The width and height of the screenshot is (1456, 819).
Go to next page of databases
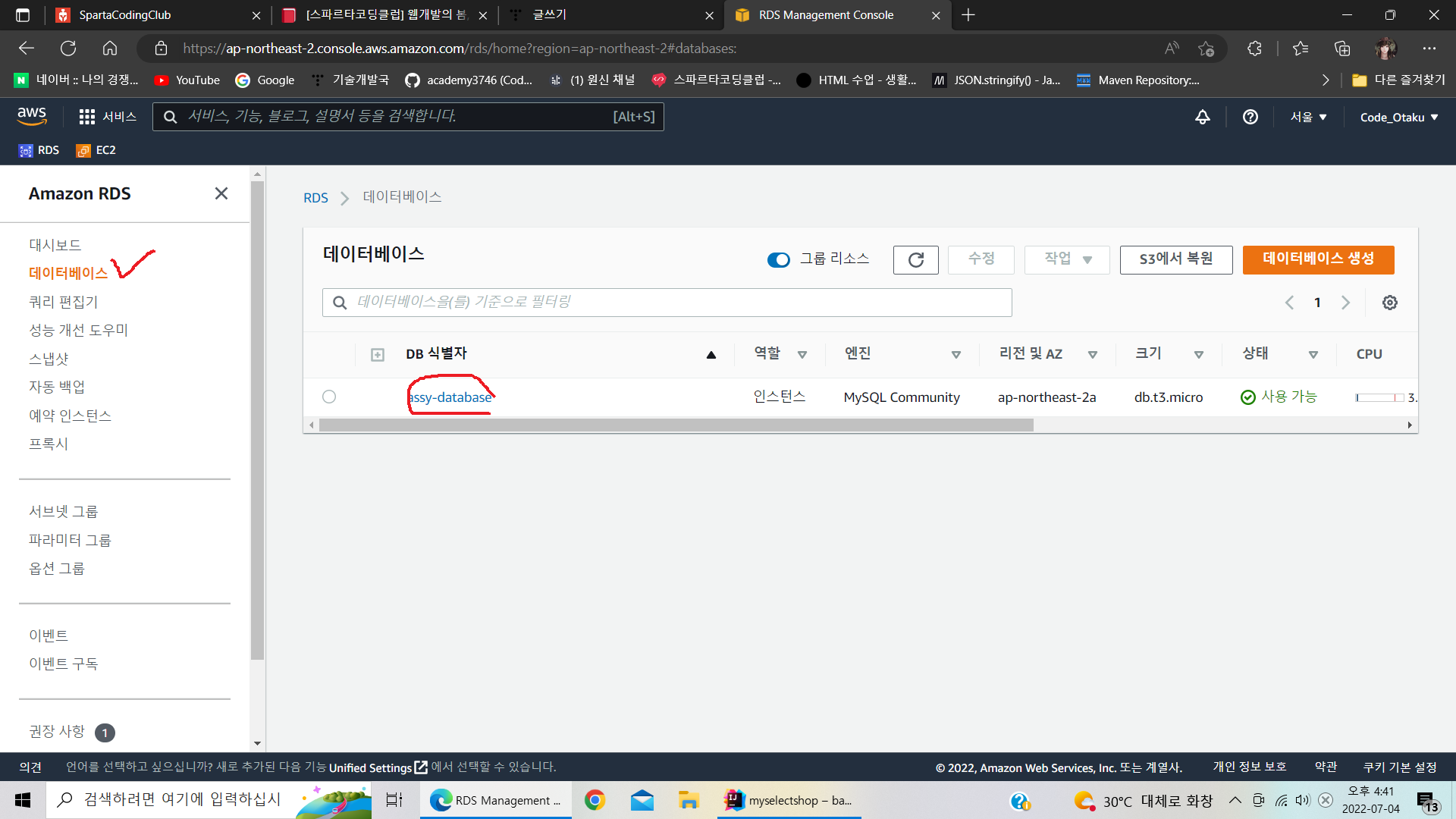pyautogui.click(x=1346, y=303)
